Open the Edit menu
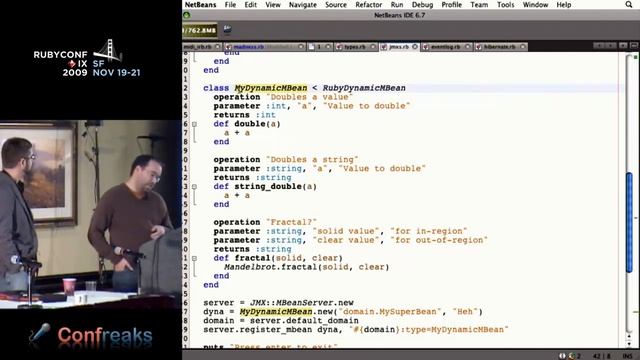 coord(250,5)
